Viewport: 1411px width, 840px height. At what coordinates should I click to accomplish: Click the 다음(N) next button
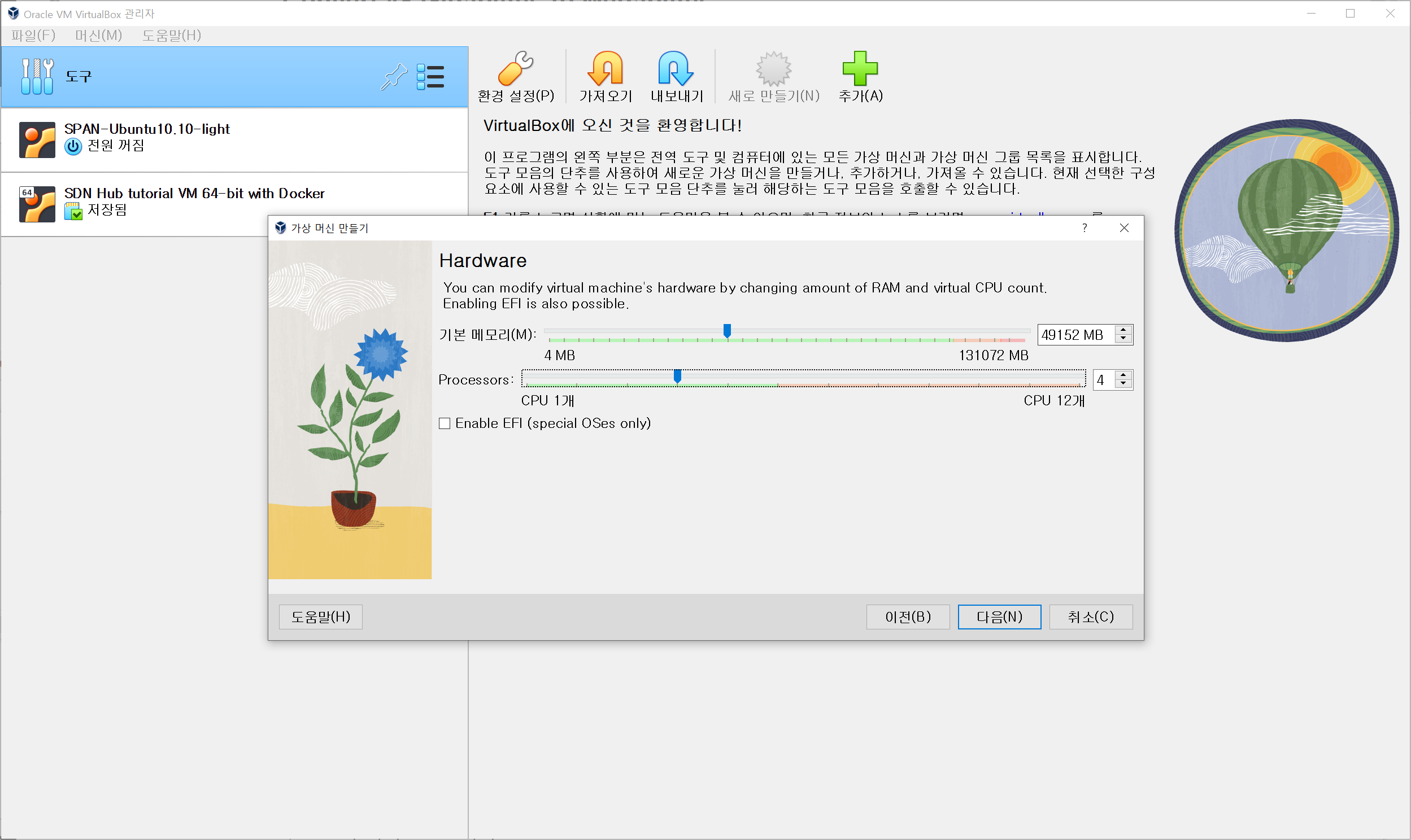point(999,616)
